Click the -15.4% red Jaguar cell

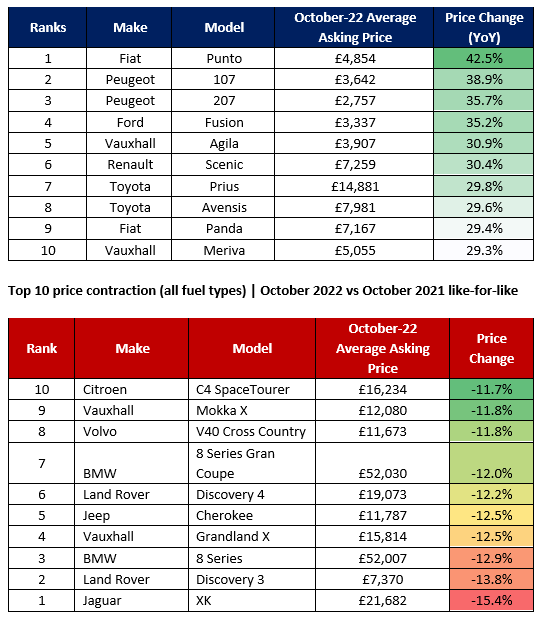(x=491, y=600)
